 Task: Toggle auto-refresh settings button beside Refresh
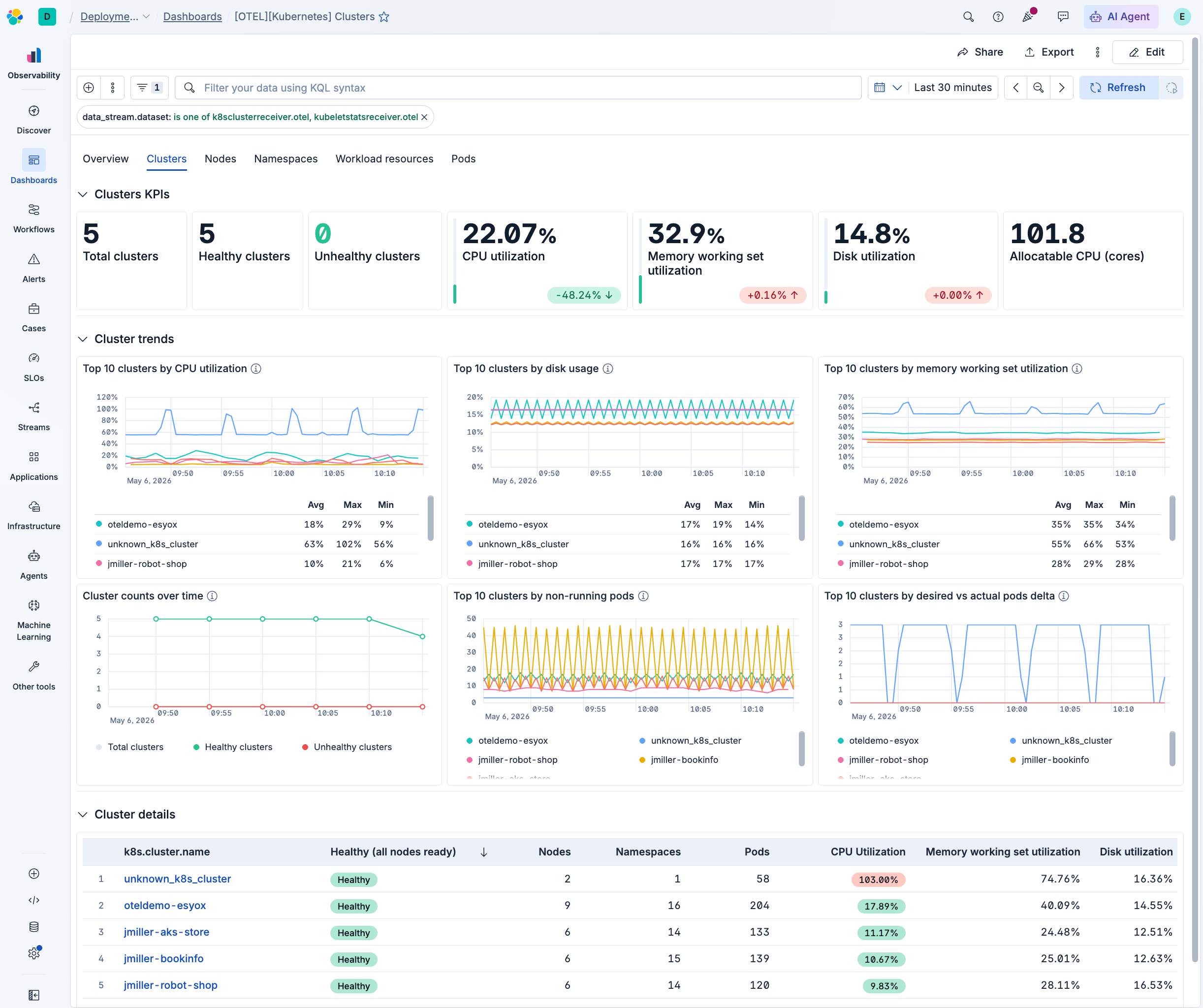click(x=1171, y=88)
